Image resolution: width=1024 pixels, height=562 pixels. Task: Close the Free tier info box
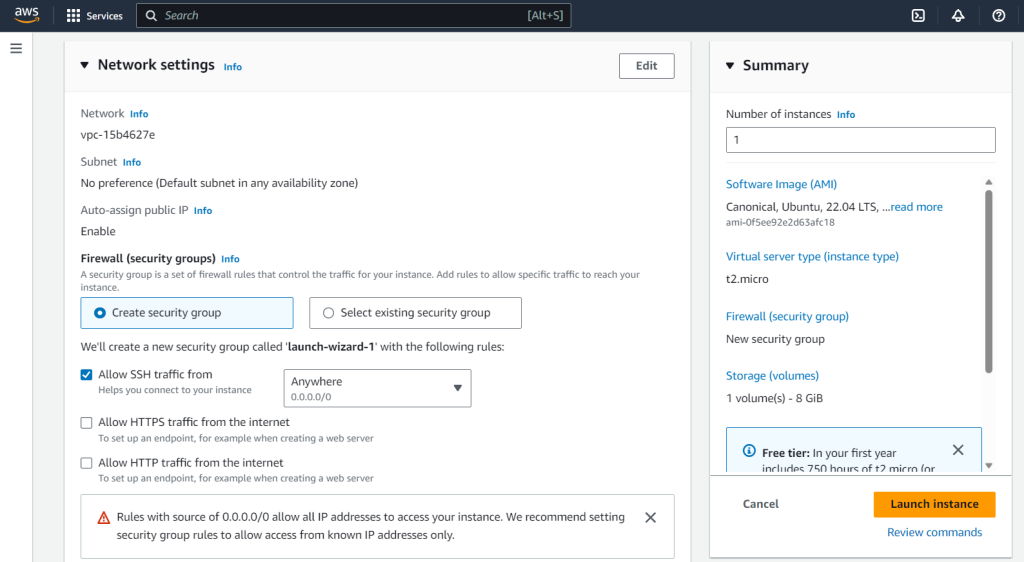click(958, 450)
